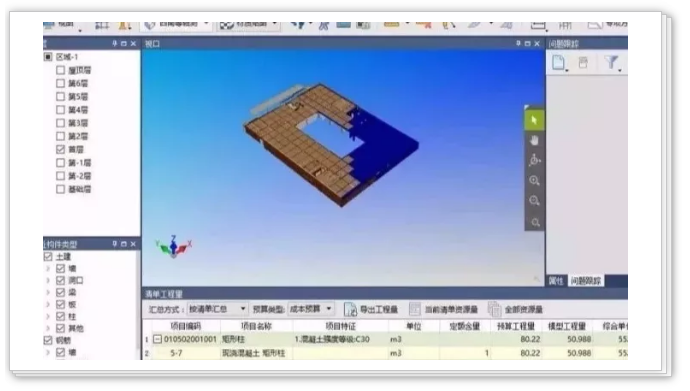Check the 第5层 floor checkbox
Viewport: 690px width, 391px height.
(x=60, y=97)
